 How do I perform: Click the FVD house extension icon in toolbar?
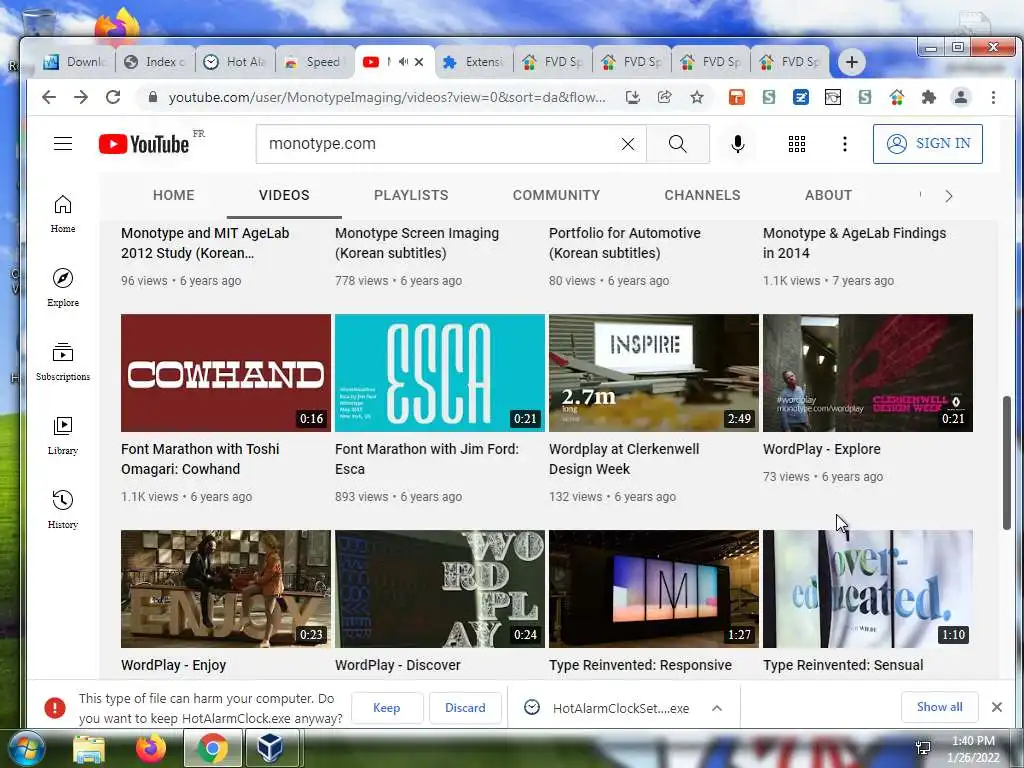pos(897,97)
